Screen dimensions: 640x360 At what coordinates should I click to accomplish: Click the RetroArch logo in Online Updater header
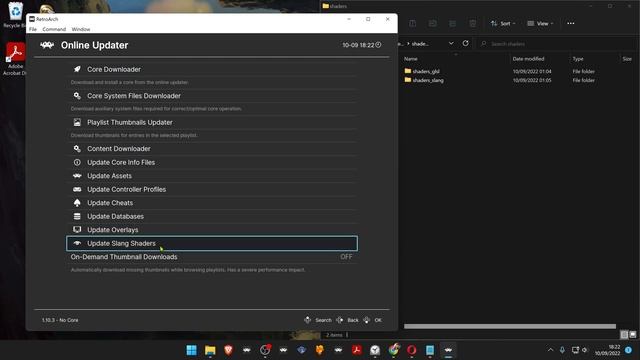click(x=47, y=45)
